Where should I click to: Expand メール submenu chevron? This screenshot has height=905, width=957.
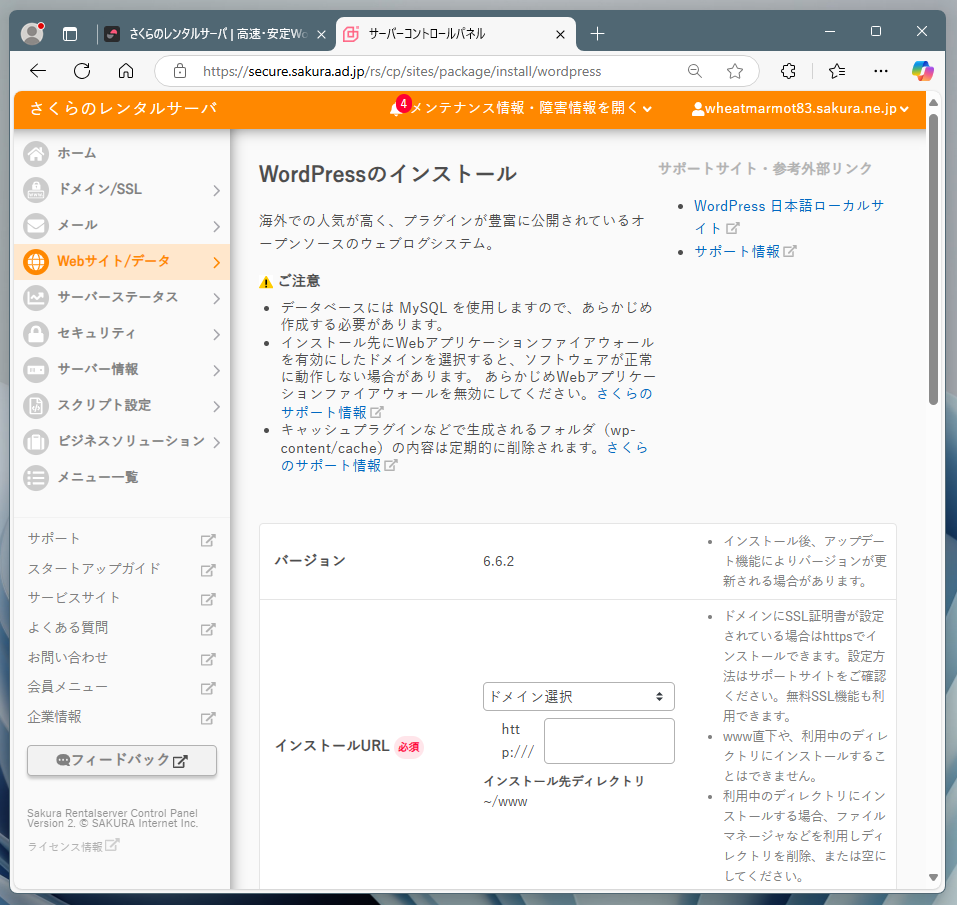point(217,226)
